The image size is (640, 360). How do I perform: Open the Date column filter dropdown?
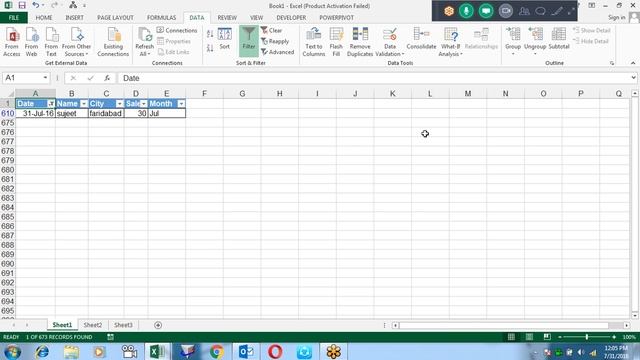pos(51,104)
